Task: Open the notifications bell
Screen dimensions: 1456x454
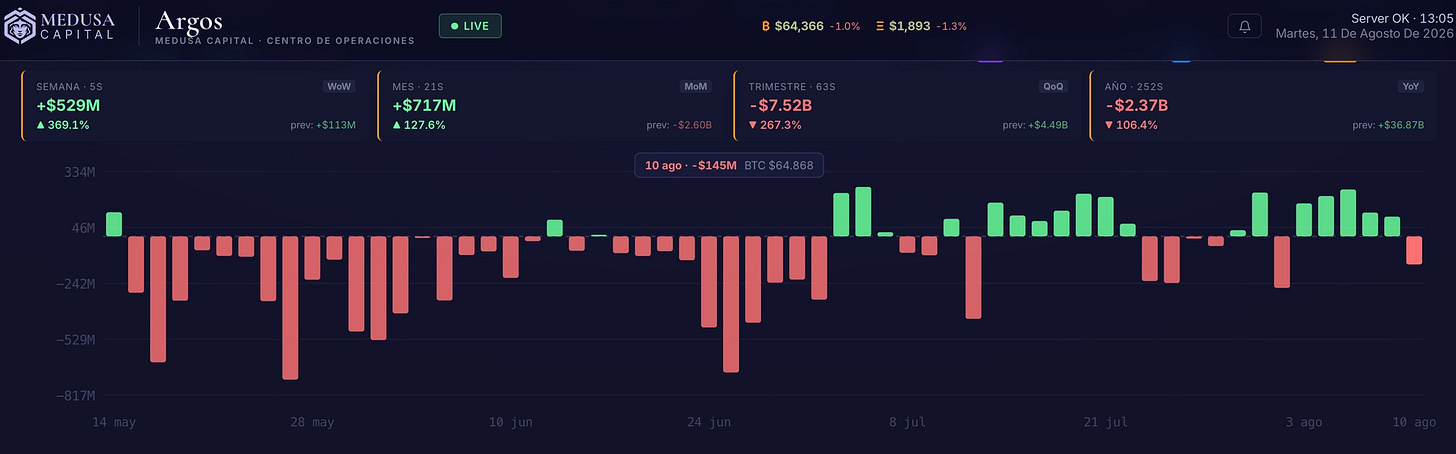Action: (1245, 26)
